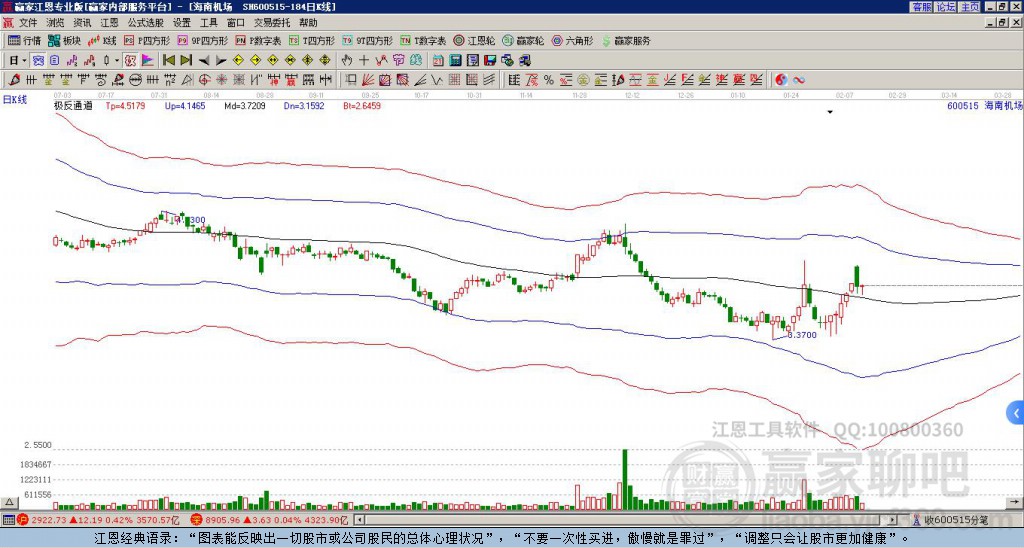Open the 交易委托 menu

click(272, 23)
